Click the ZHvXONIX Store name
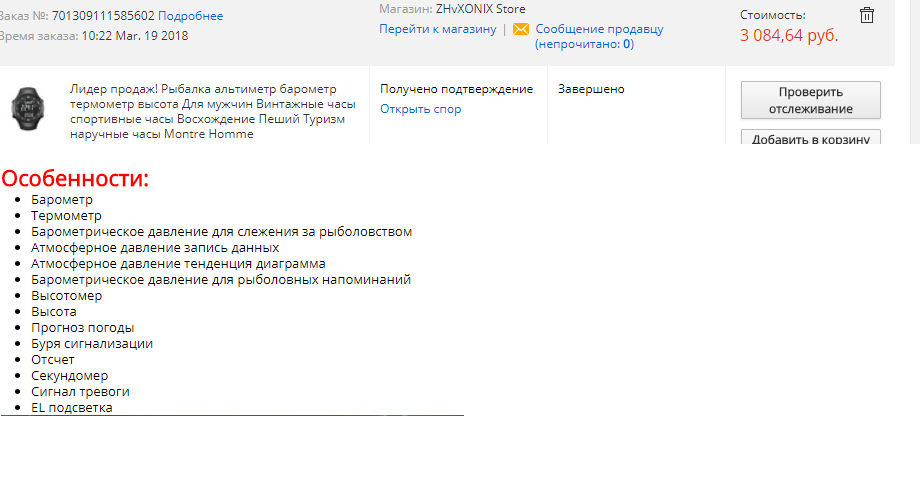This screenshot has height=501, width=920. [x=480, y=9]
